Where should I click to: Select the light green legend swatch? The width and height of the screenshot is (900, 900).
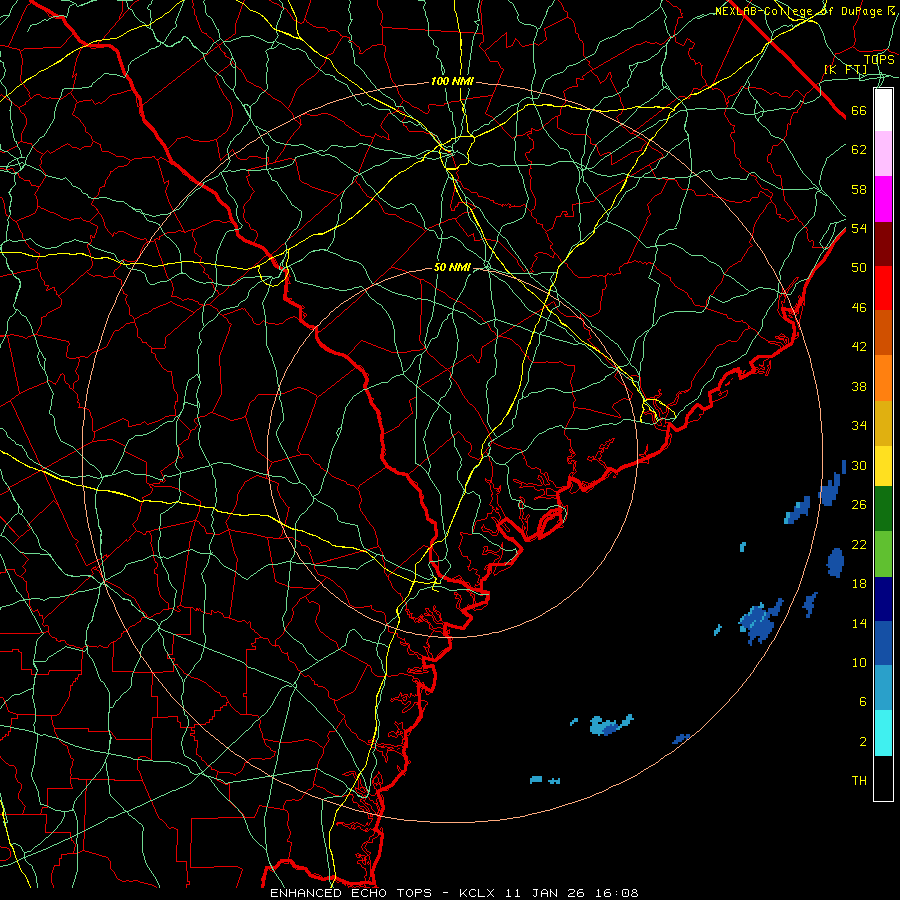tap(883, 554)
